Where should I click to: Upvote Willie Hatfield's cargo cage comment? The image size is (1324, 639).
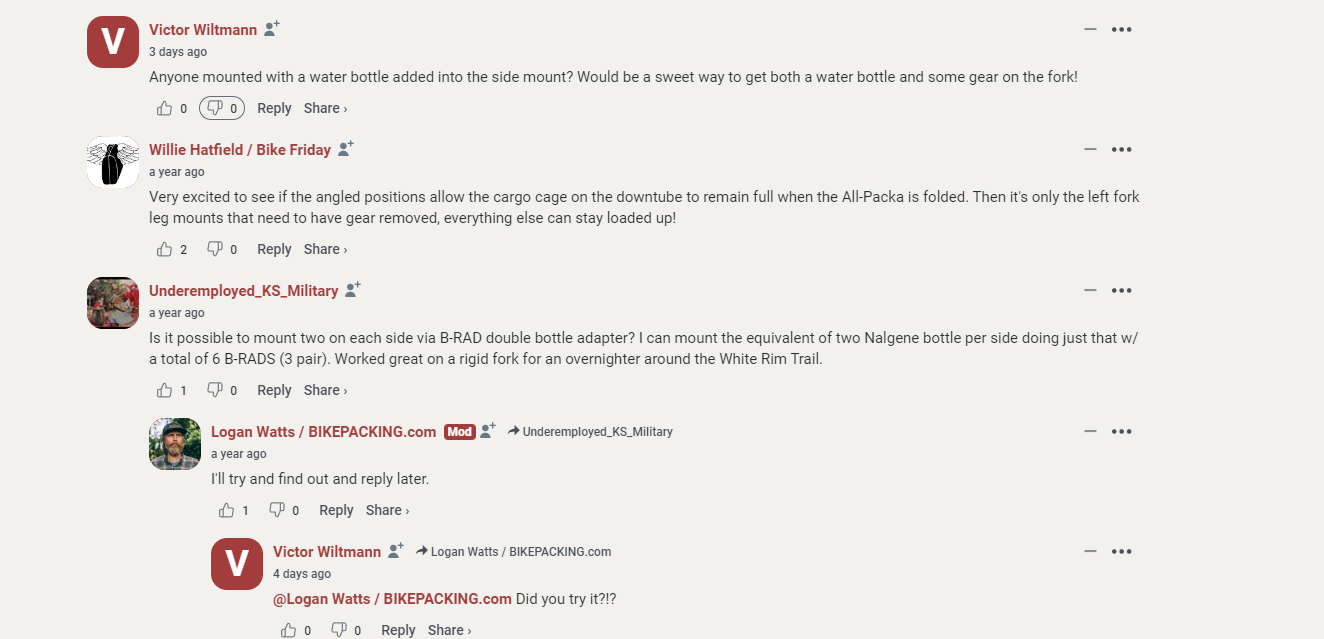pyautogui.click(x=165, y=249)
